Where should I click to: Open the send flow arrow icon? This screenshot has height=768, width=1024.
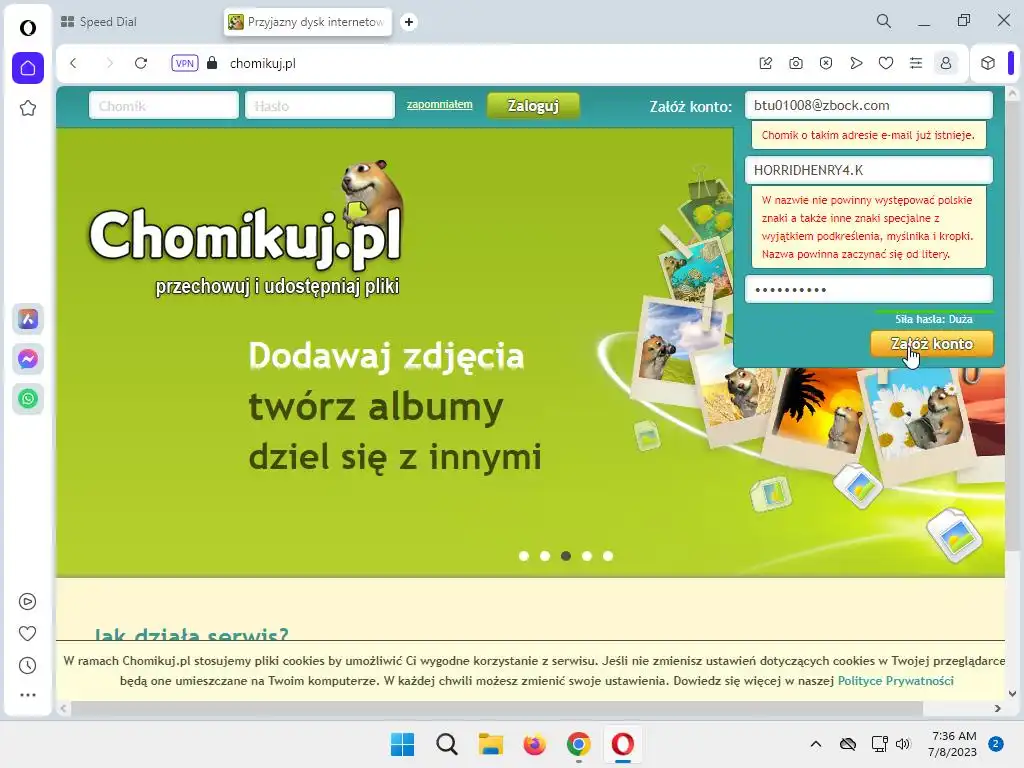click(856, 63)
